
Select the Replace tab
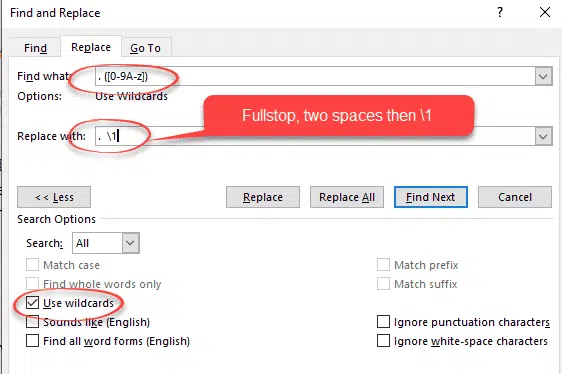click(x=91, y=47)
